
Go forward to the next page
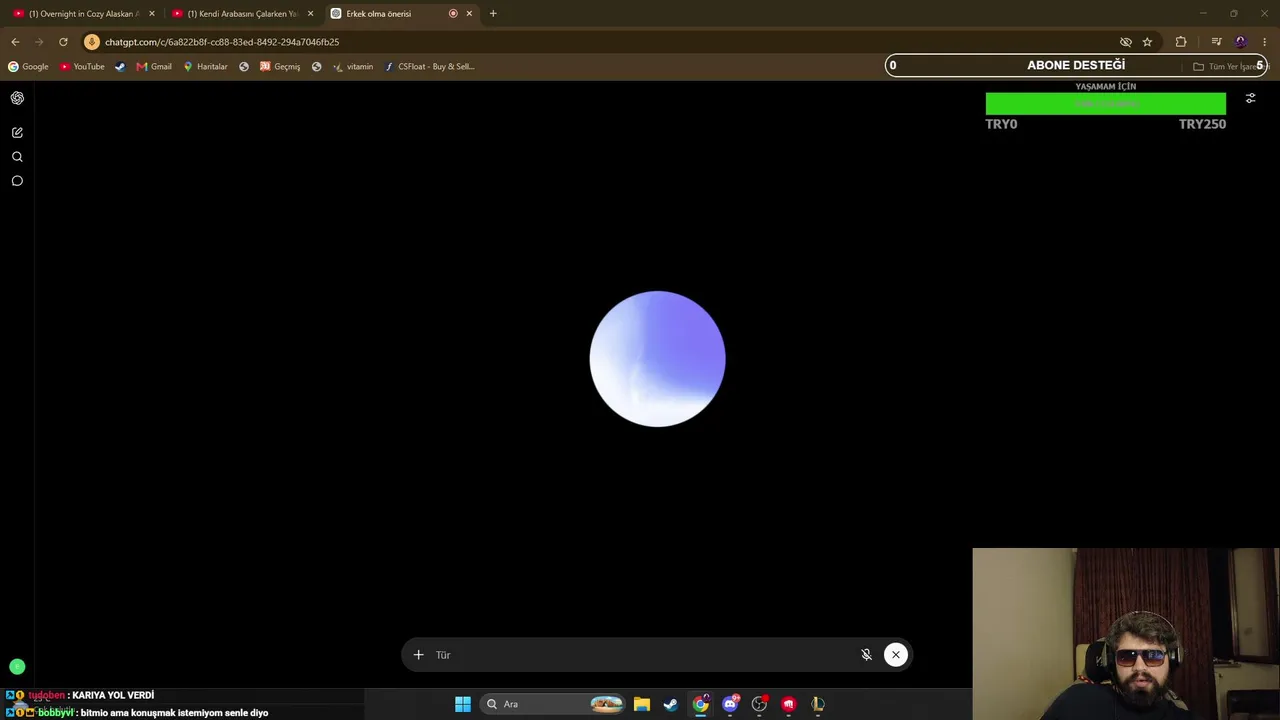(39, 42)
